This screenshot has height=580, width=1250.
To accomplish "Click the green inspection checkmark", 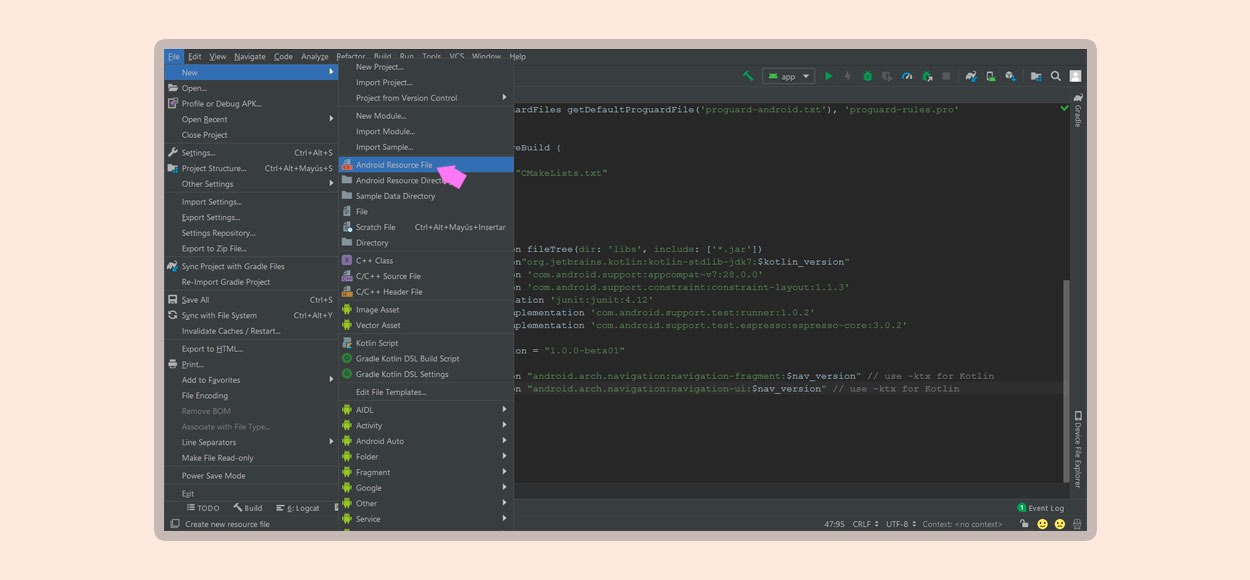I will (1064, 108).
